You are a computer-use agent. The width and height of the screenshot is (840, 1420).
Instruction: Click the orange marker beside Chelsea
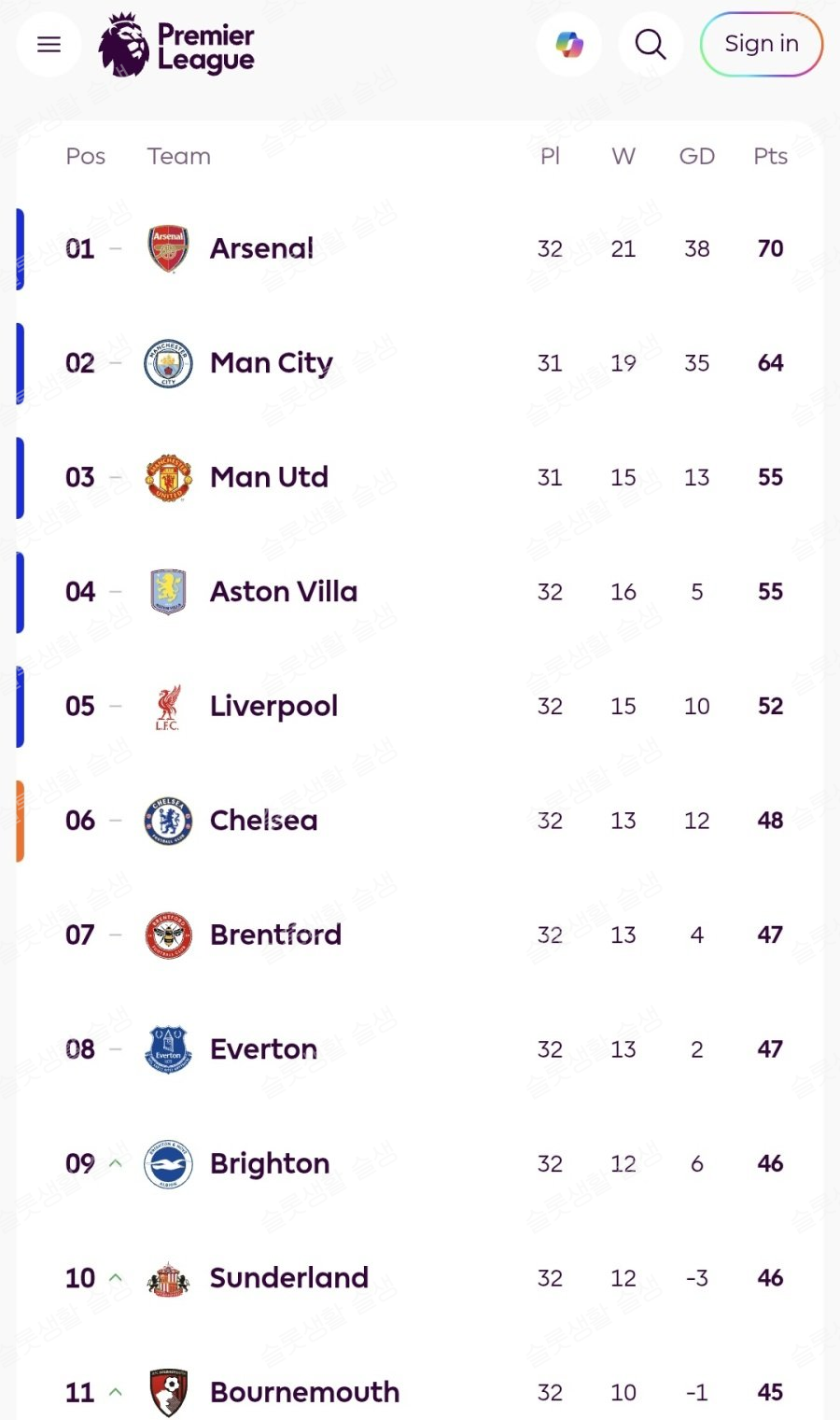20,821
